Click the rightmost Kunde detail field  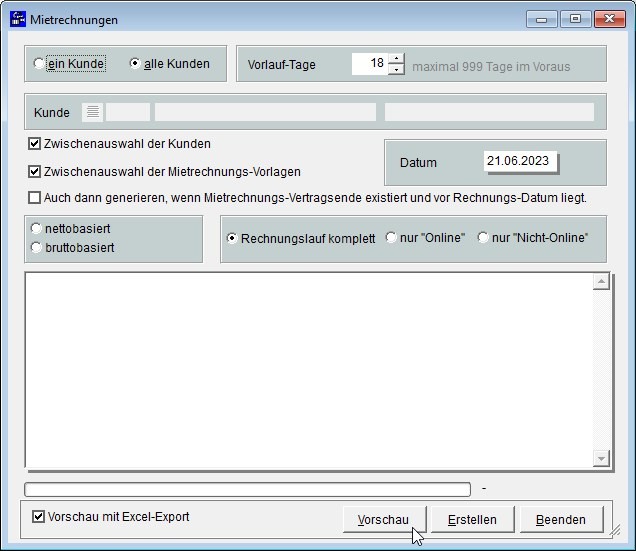point(489,112)
